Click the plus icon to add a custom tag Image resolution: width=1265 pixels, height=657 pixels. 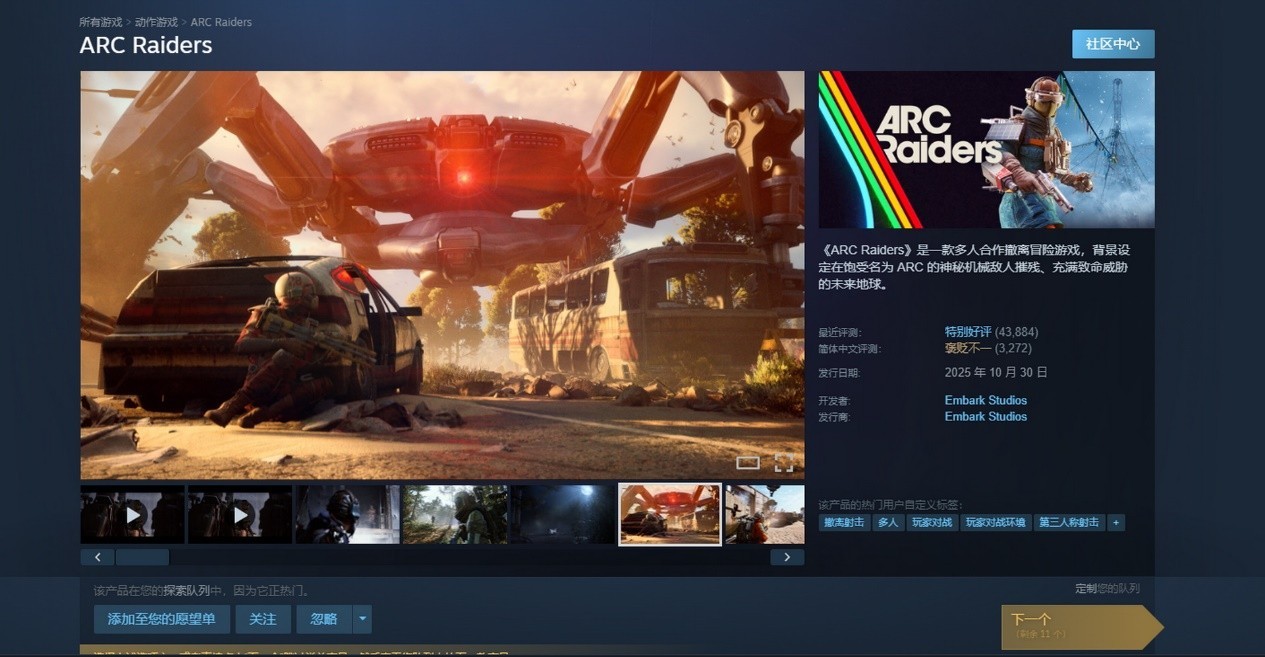1116,522
